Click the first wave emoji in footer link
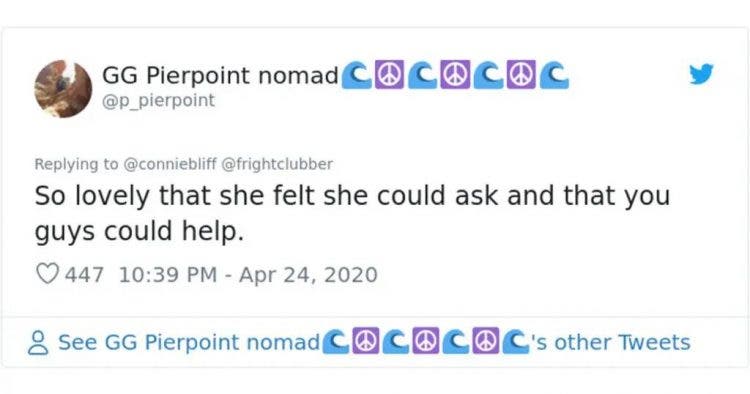 (336, 340)
